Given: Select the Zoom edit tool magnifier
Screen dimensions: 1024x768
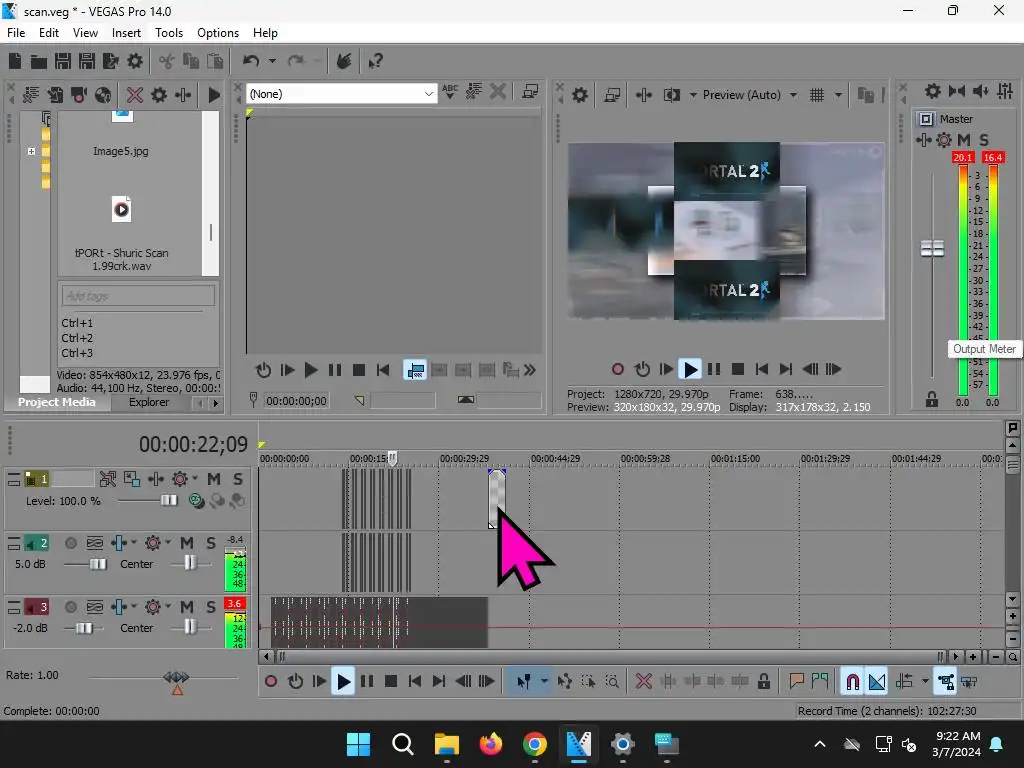Looking at the screenshot, I should pos(612,682).
